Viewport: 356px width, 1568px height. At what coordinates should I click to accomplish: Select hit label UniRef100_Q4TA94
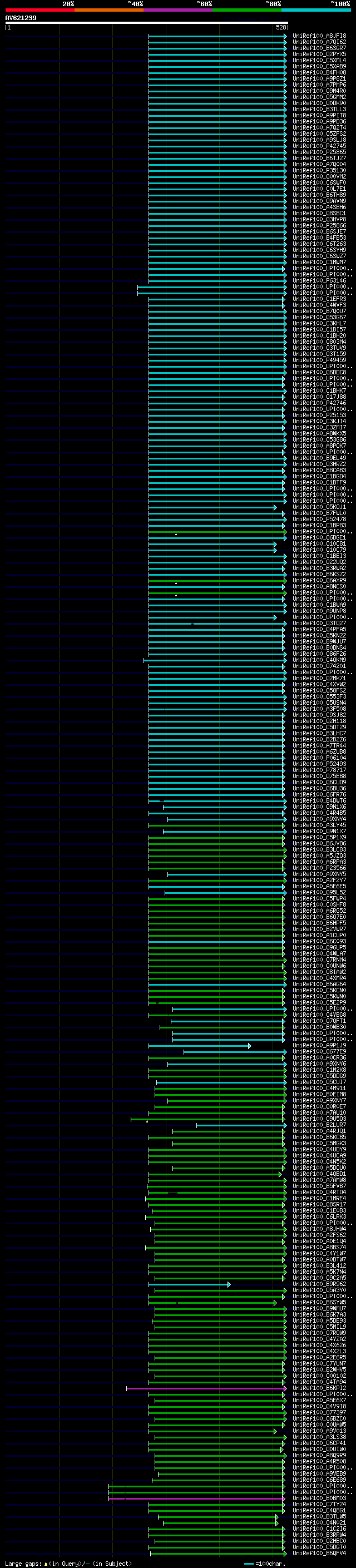click(319, 1382)
